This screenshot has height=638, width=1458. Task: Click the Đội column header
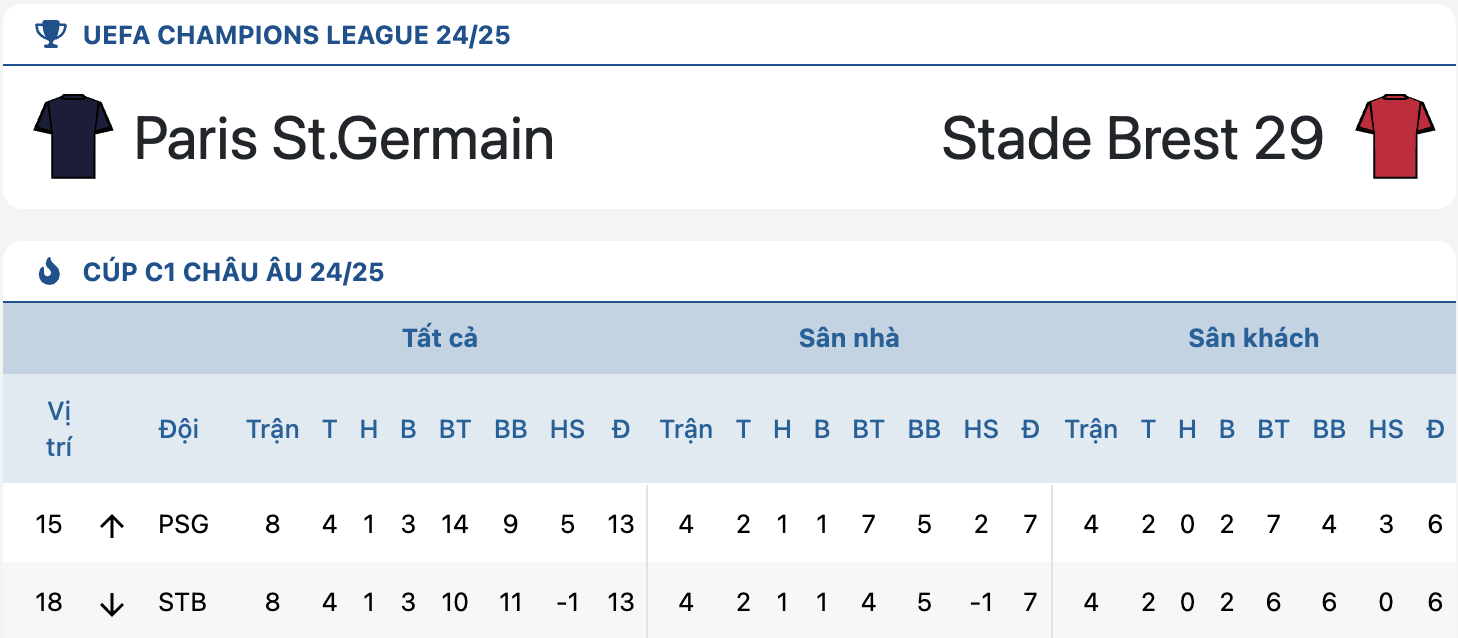click(x=178, y=429)
